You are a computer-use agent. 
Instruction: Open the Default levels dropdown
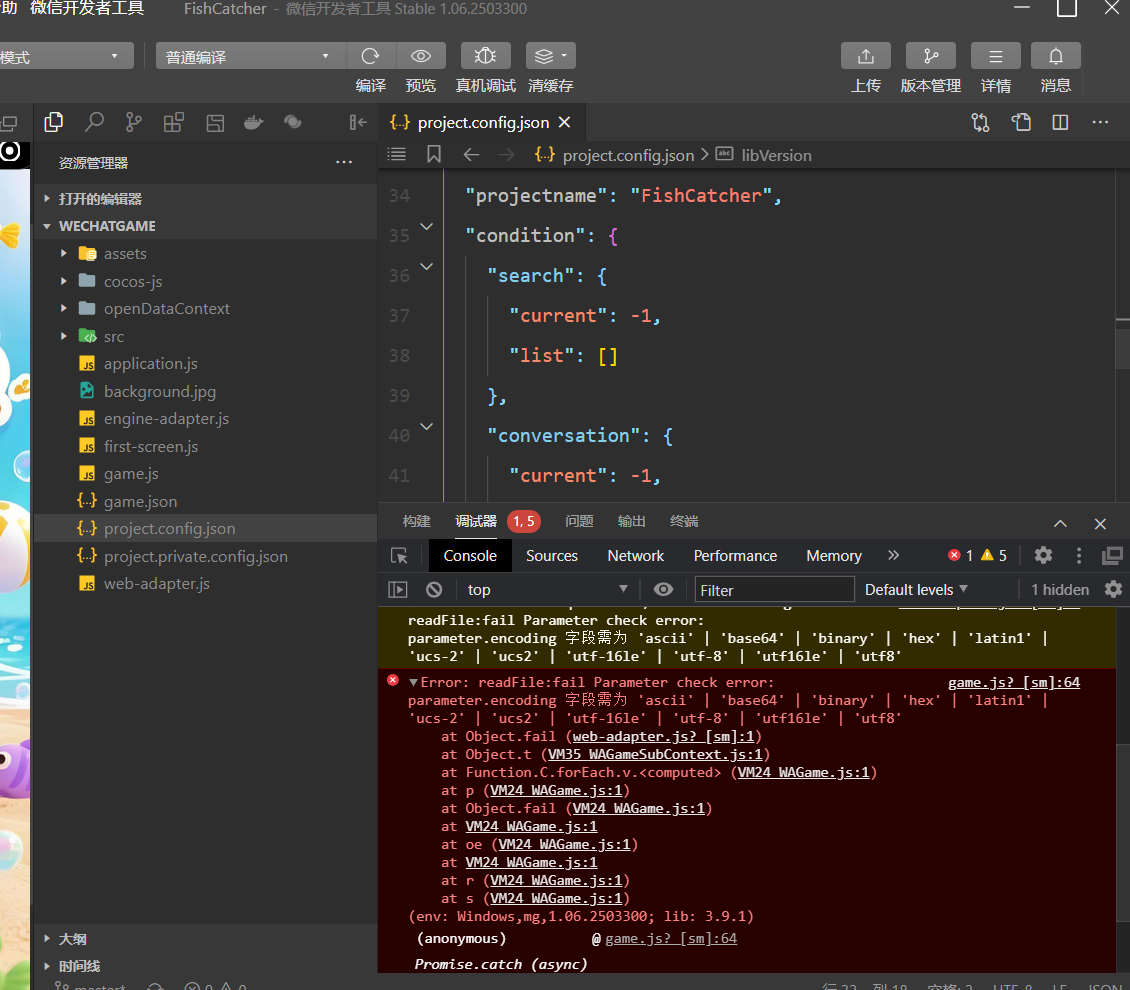tap(916, 590)
